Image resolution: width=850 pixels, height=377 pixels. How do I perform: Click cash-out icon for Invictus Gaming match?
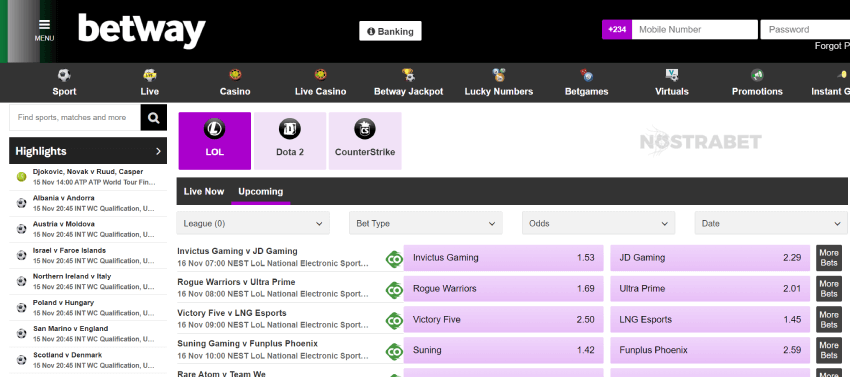tap(394, 259)
